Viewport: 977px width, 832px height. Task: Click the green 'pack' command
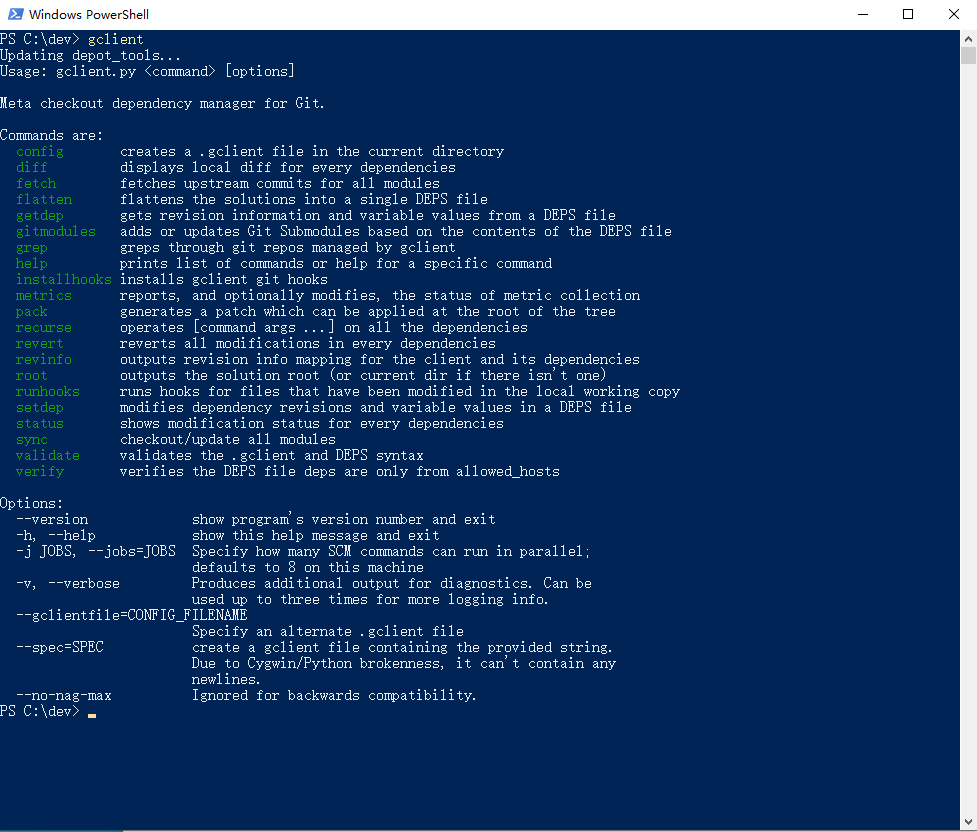[32, 312]
